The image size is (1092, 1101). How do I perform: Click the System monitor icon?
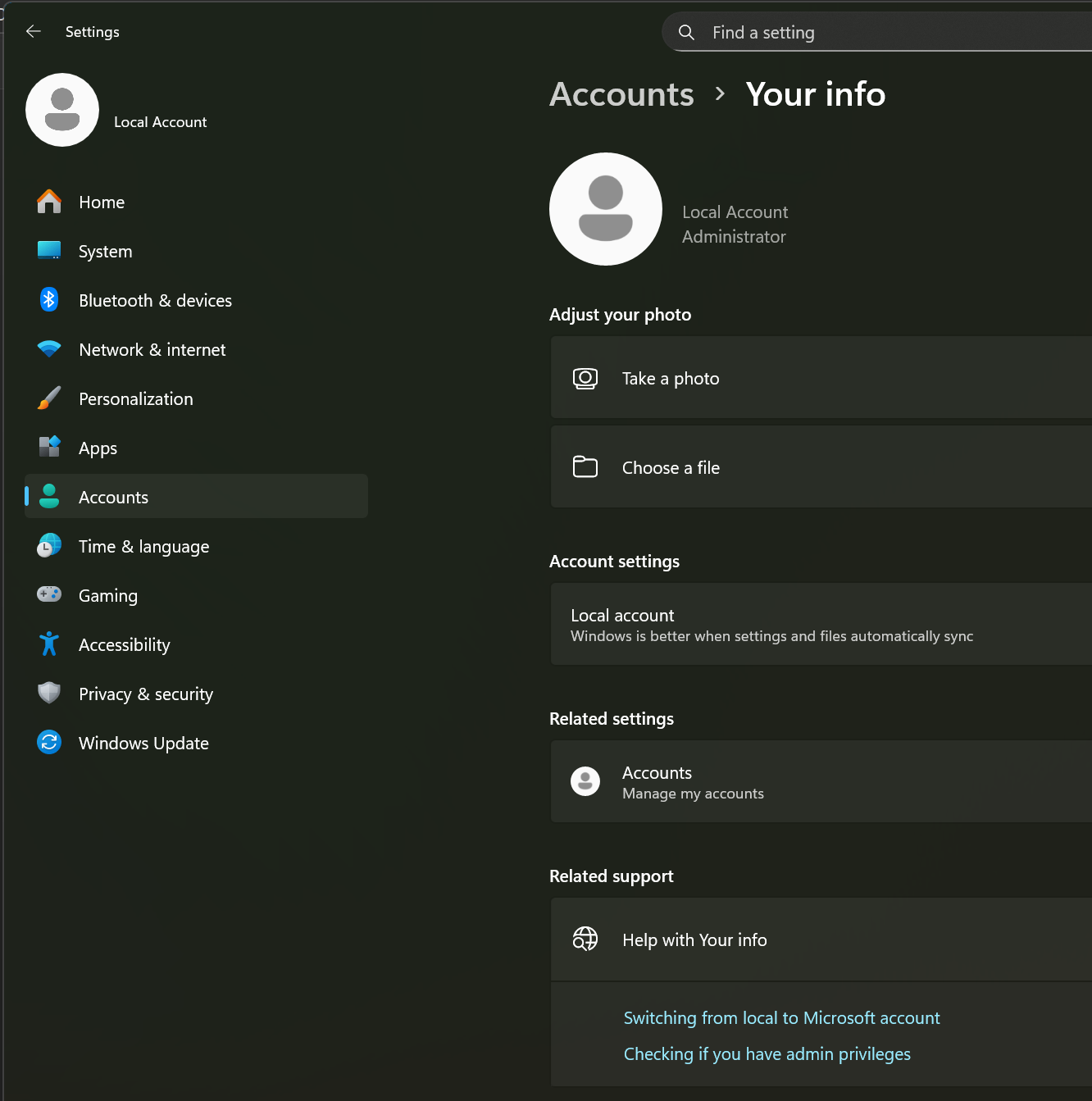(49, 251)
